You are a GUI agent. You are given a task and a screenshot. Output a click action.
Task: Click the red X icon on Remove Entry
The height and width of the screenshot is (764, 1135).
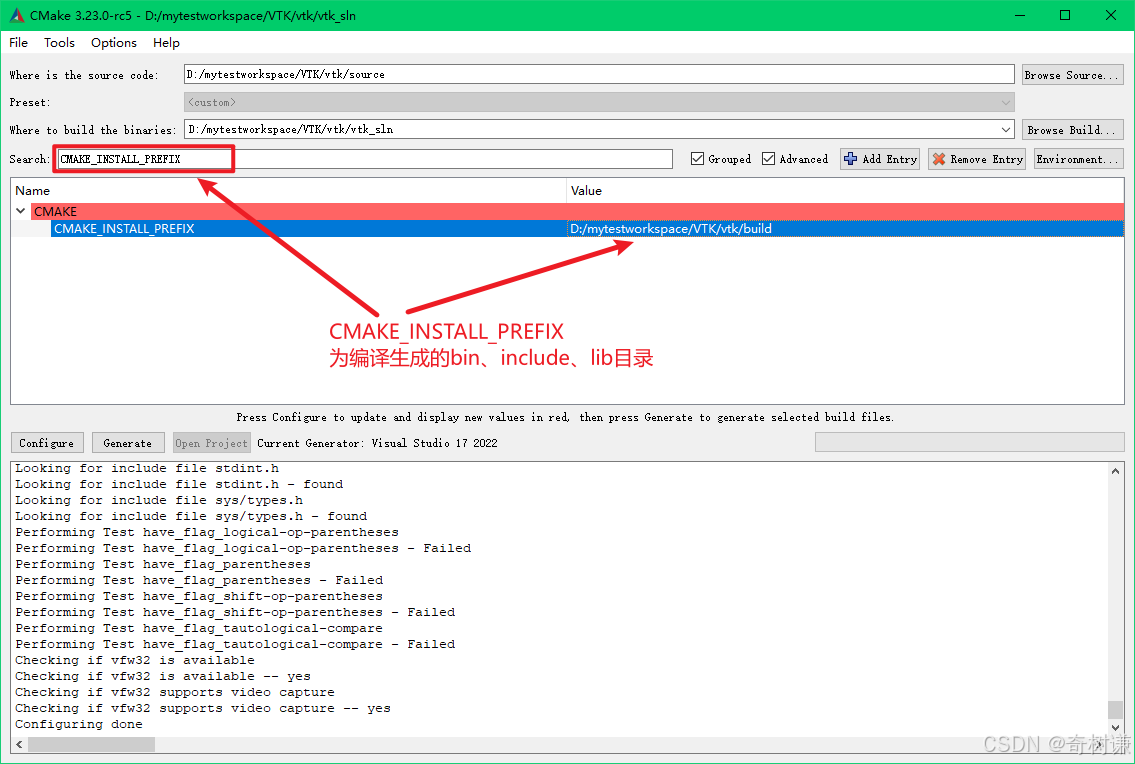(x=939, y=159)
